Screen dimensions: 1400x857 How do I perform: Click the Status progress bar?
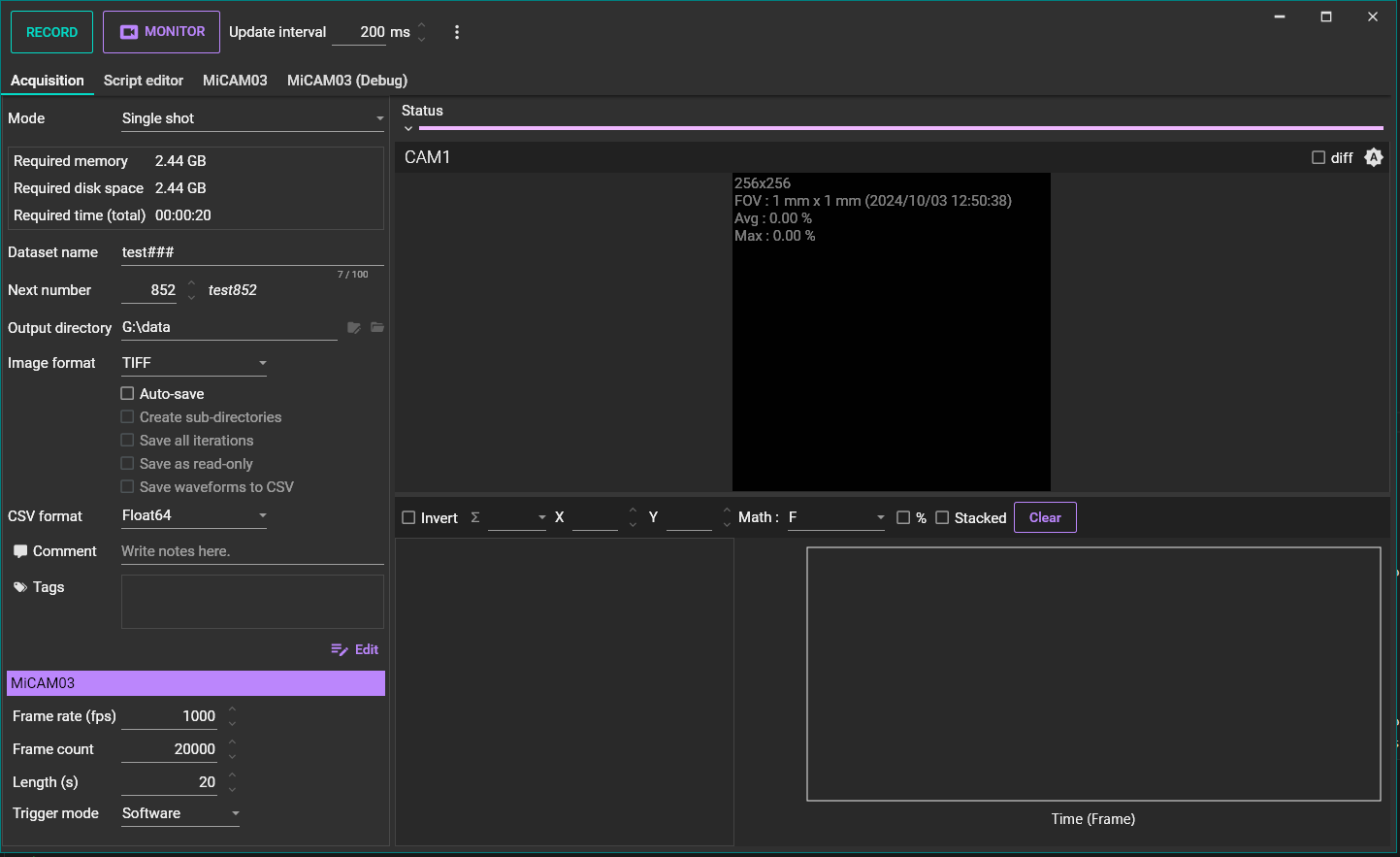901,128
